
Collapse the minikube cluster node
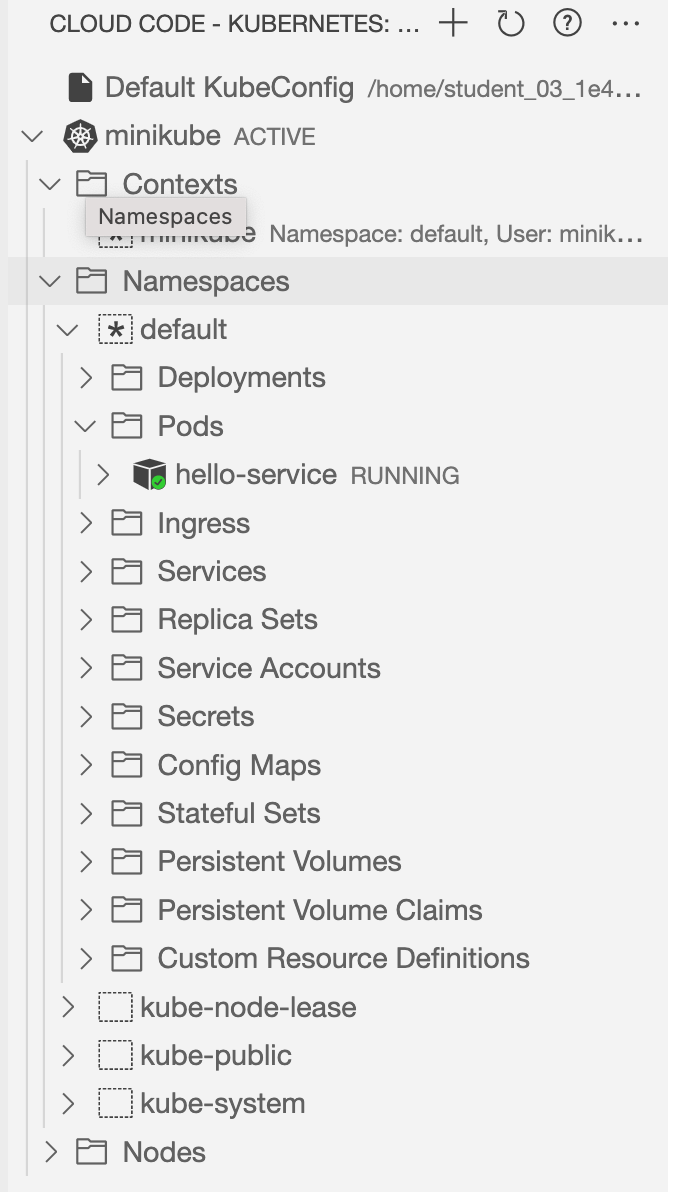tap(33, 136)
